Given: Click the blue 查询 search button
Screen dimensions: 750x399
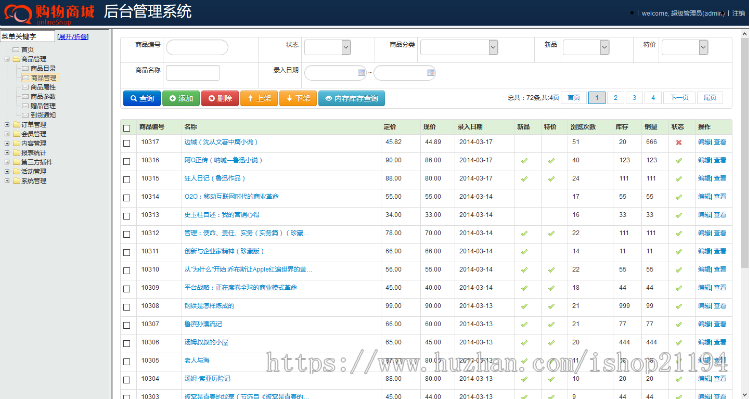Looking at the screenshot, I should click(142, 98).
